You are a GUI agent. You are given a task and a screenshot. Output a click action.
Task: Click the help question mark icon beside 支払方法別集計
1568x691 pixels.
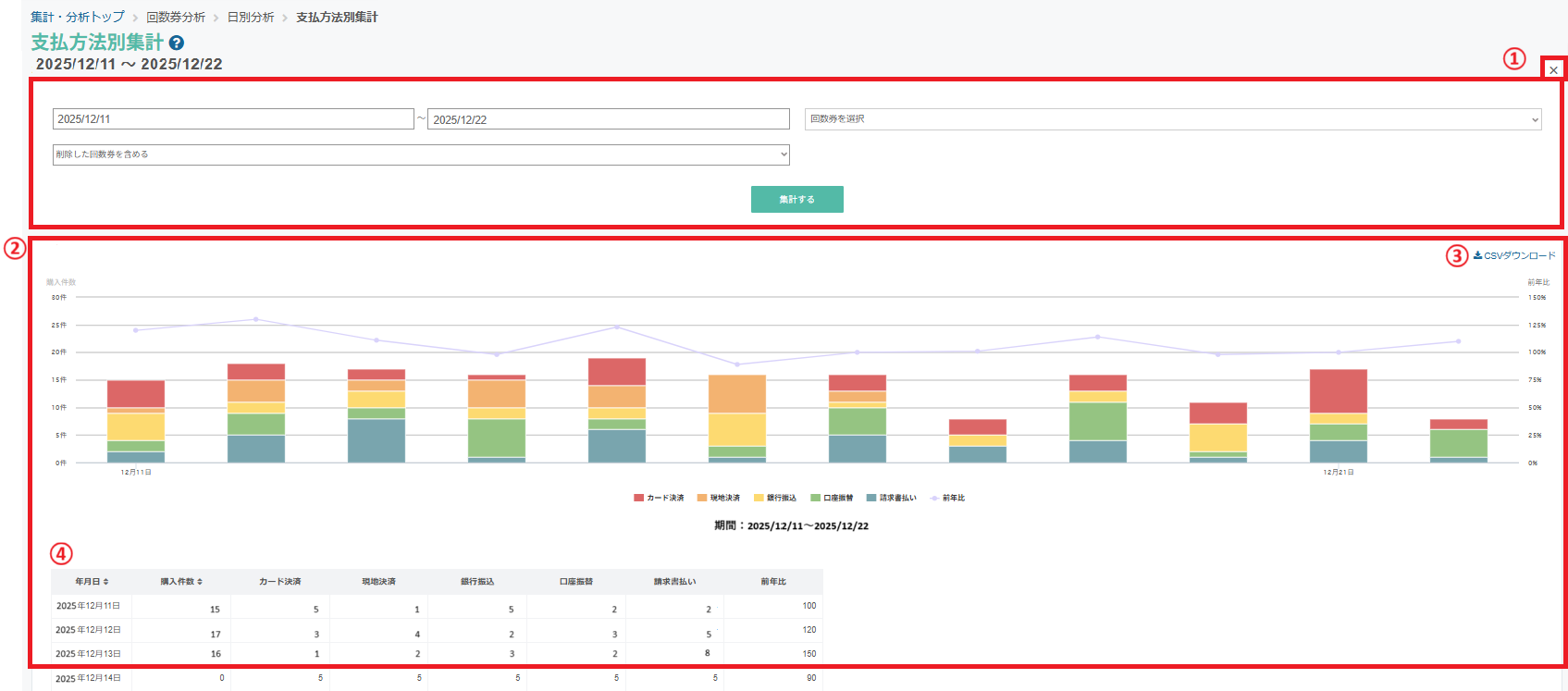[x=177, y=43]
